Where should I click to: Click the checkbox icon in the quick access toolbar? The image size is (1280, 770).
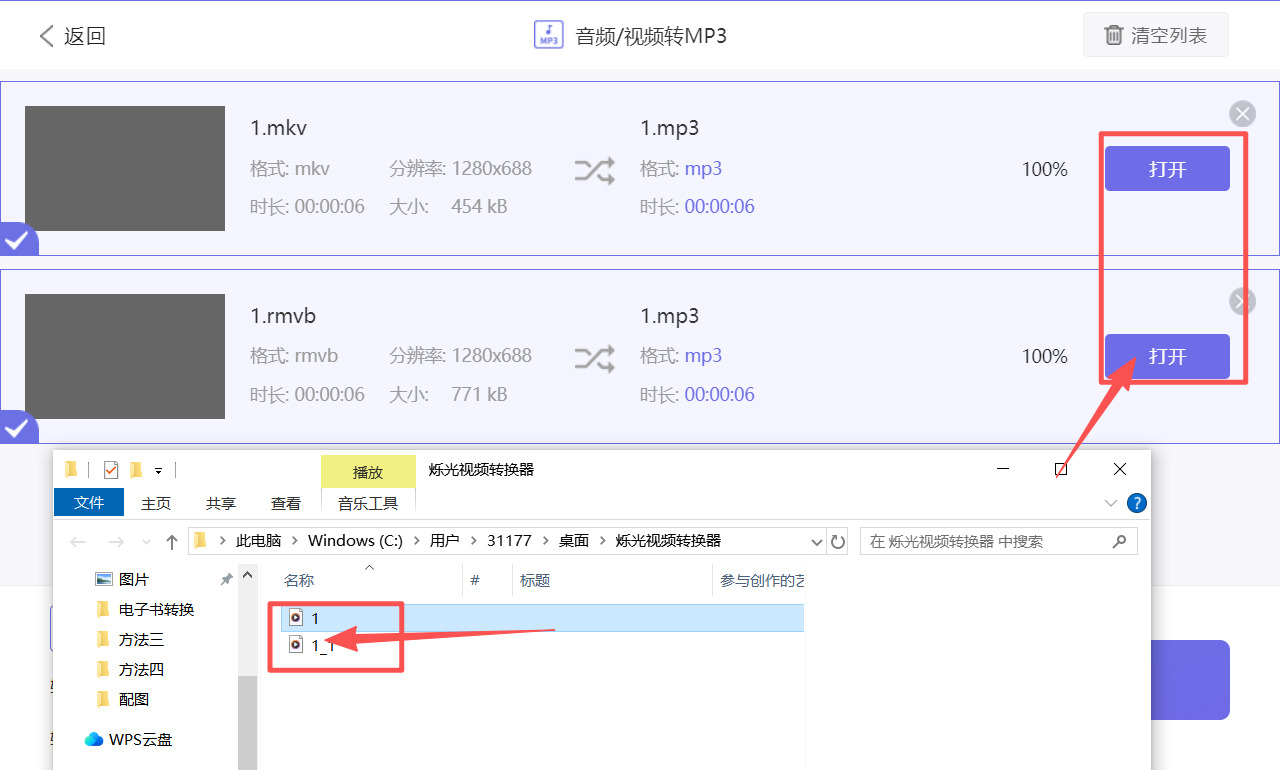110,469
